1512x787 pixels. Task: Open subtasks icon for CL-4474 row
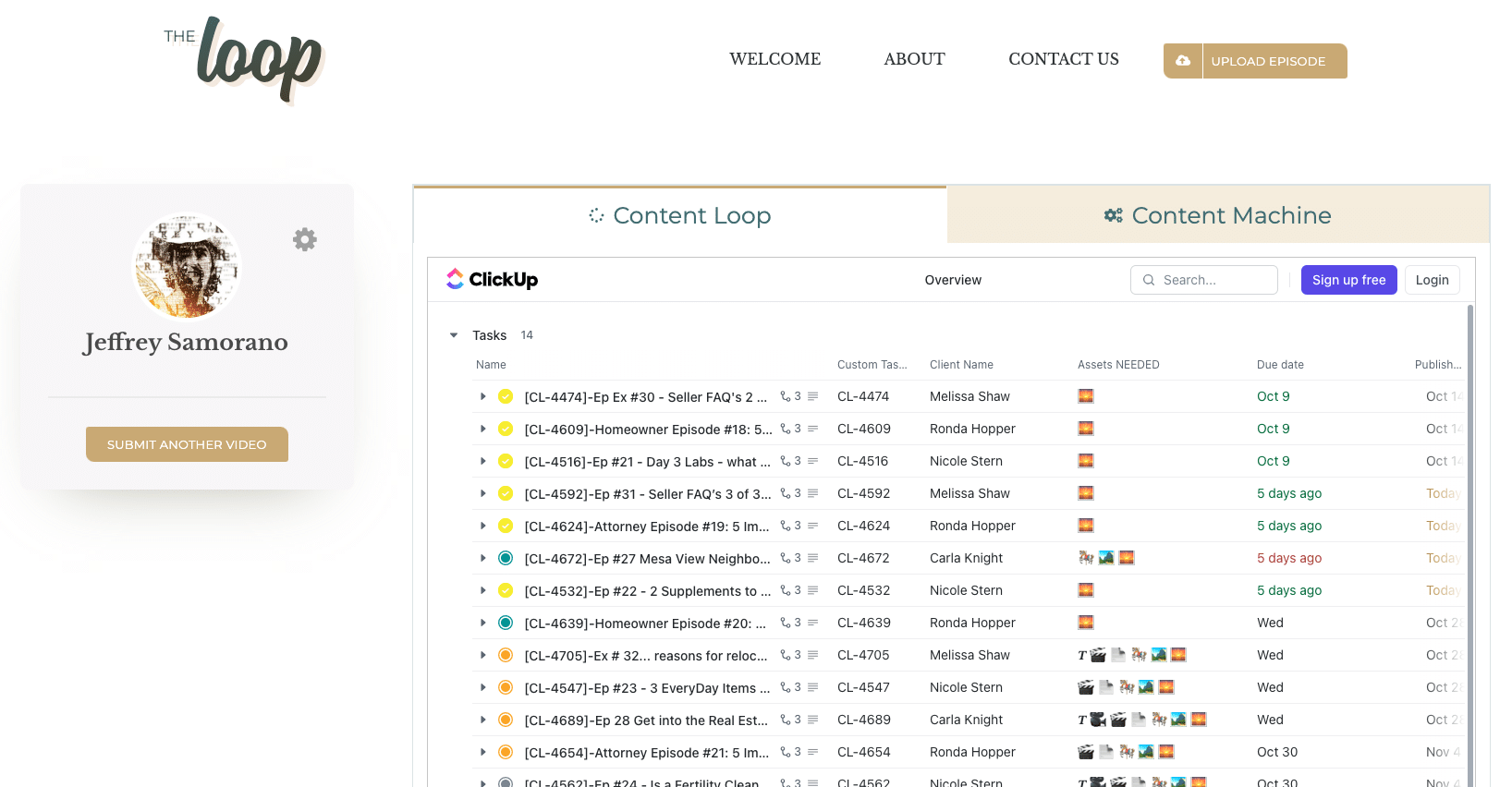tap(786, 396)
